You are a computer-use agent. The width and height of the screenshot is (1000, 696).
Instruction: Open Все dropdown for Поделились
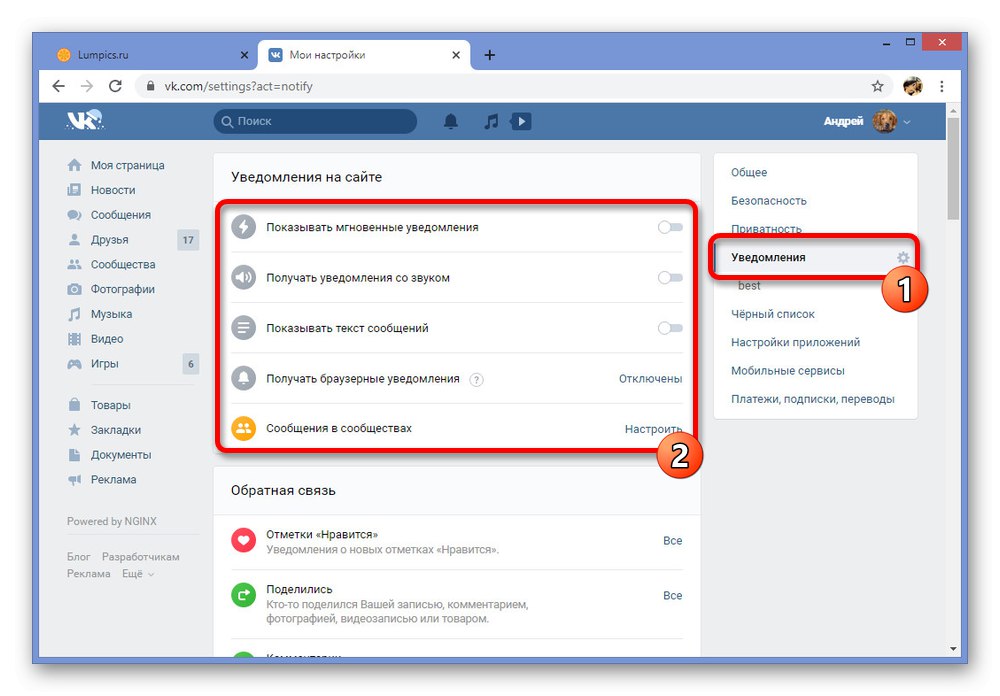pyautogui.click(x=672, y=596)
